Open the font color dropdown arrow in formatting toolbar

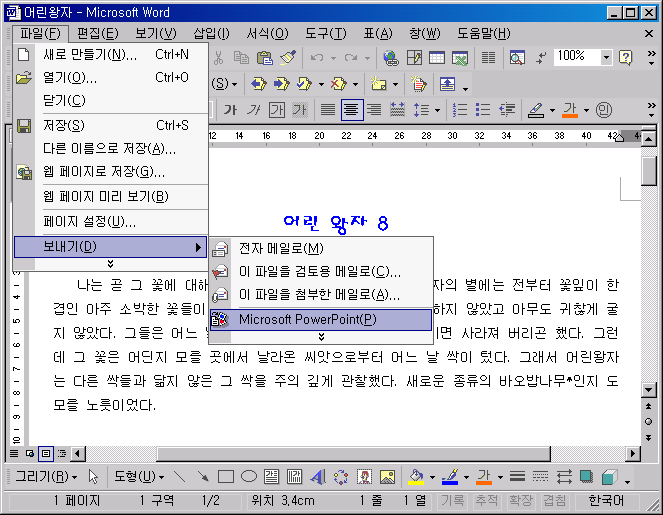(586, 110)
